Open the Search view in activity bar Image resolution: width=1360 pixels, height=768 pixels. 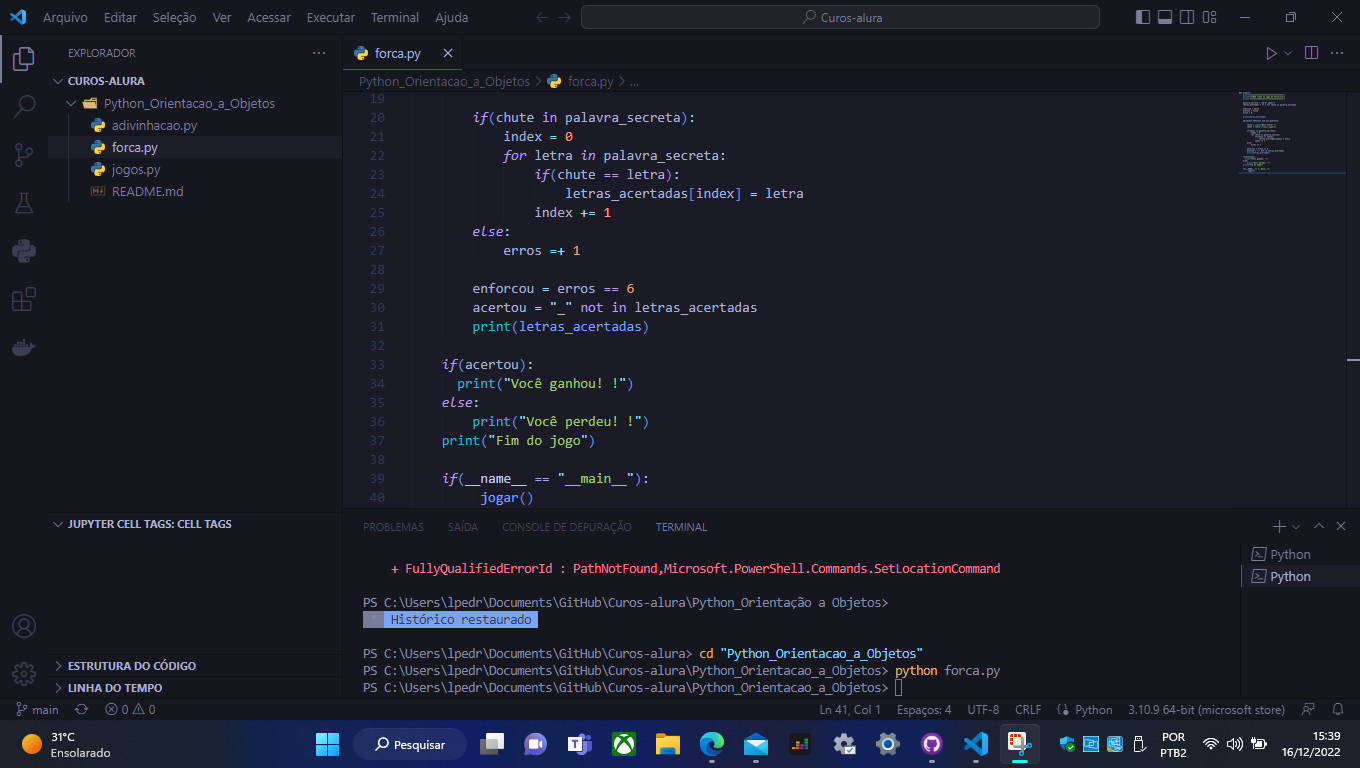pos(24,106)
